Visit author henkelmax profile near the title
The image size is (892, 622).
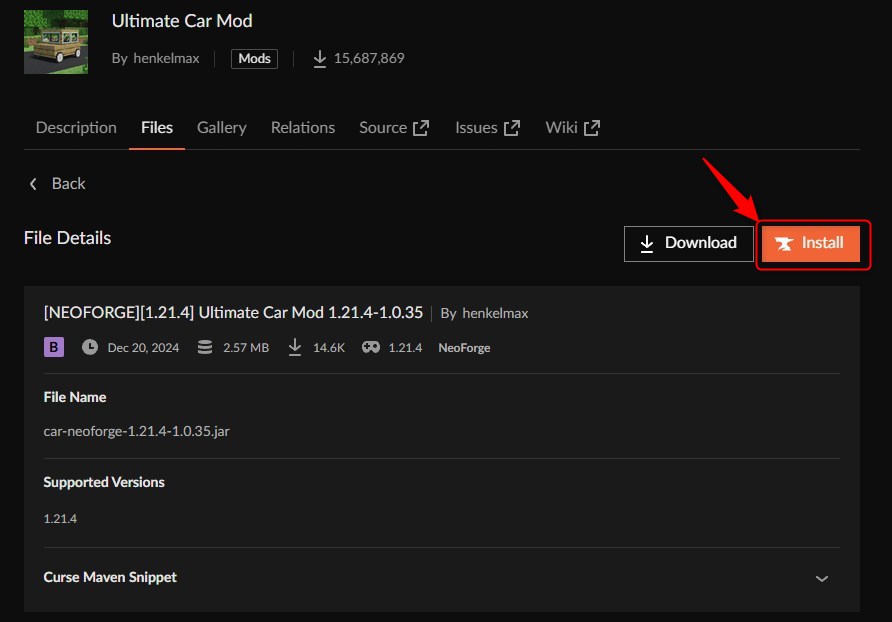point(166,58)
